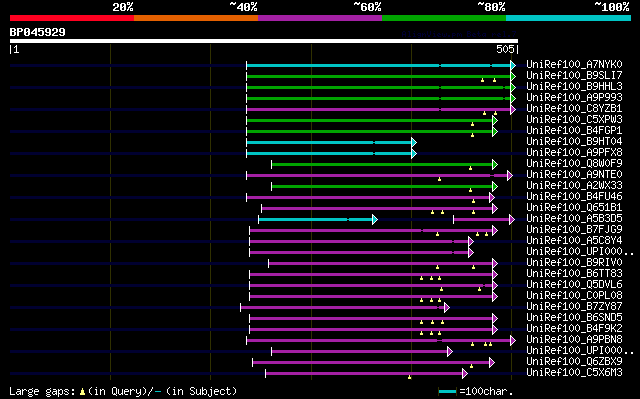Click the UniRef100_A9PBN8 hit label
This screenshot has width=640, height=399.
coord(574,339)
